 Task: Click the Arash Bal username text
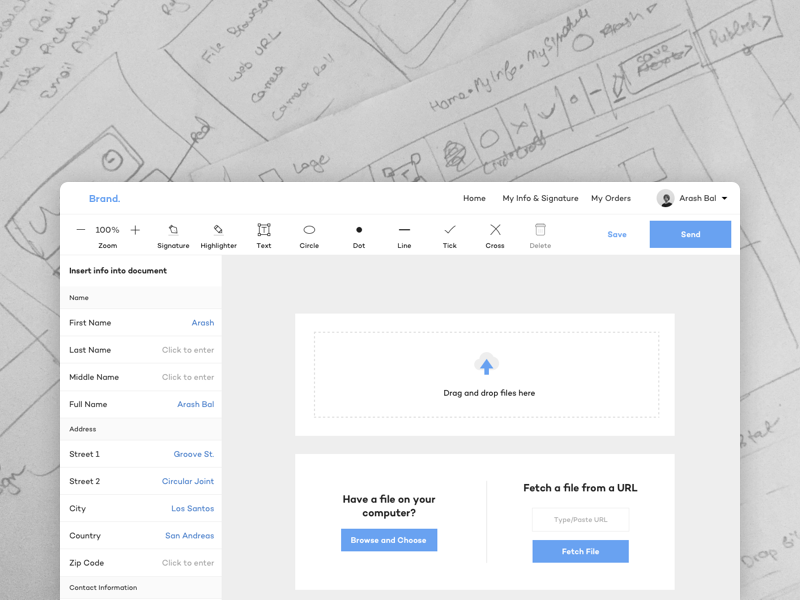pyautogui.click(x=697, y=198)
